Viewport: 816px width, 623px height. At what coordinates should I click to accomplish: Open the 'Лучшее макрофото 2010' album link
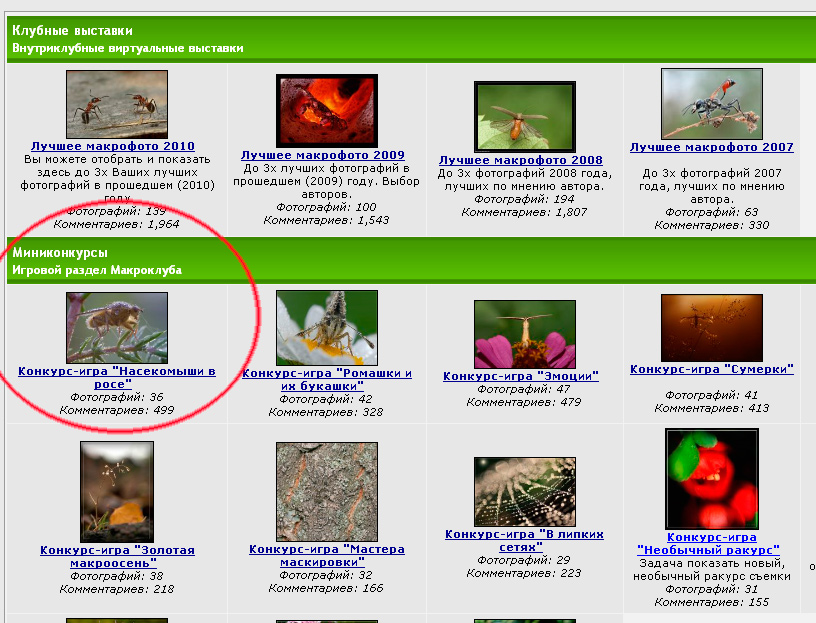tap(112, 146)
